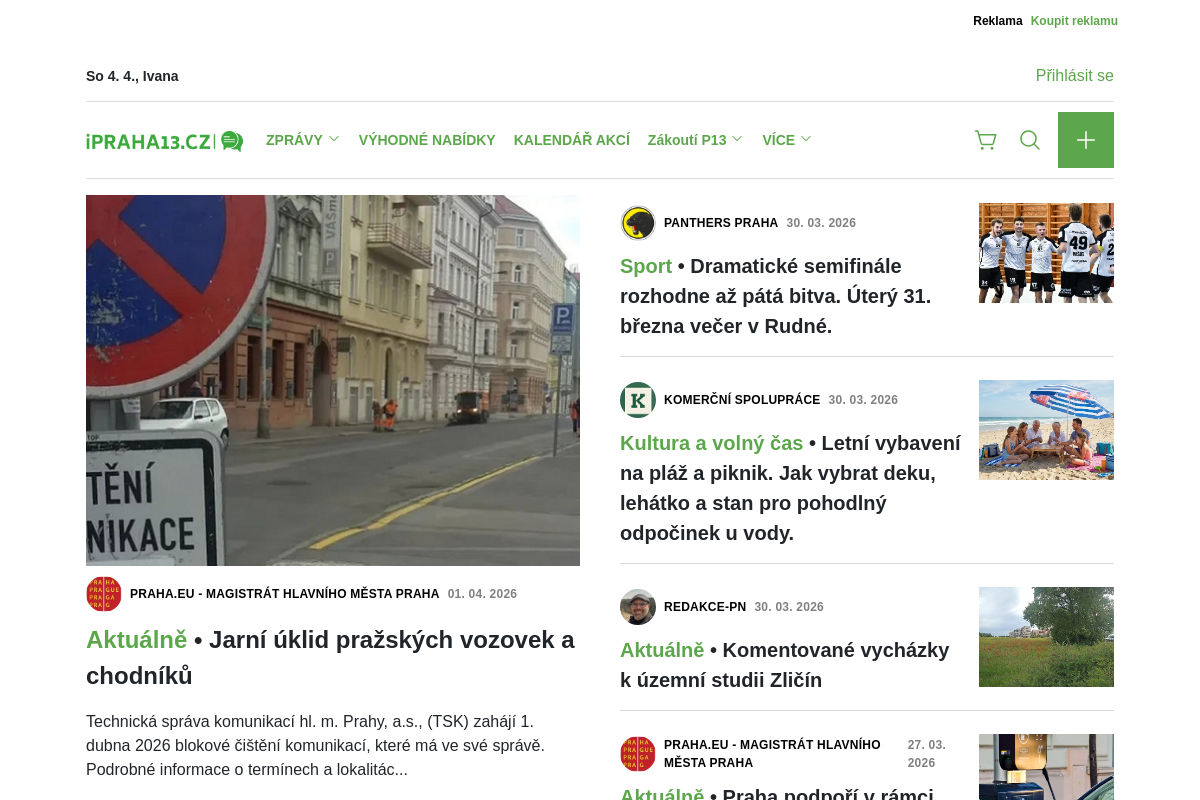Image resolution: width=1200 pixels, height=800 pixels.
Task: Click the Redakce-PN profile avatar
Action: 638,607
